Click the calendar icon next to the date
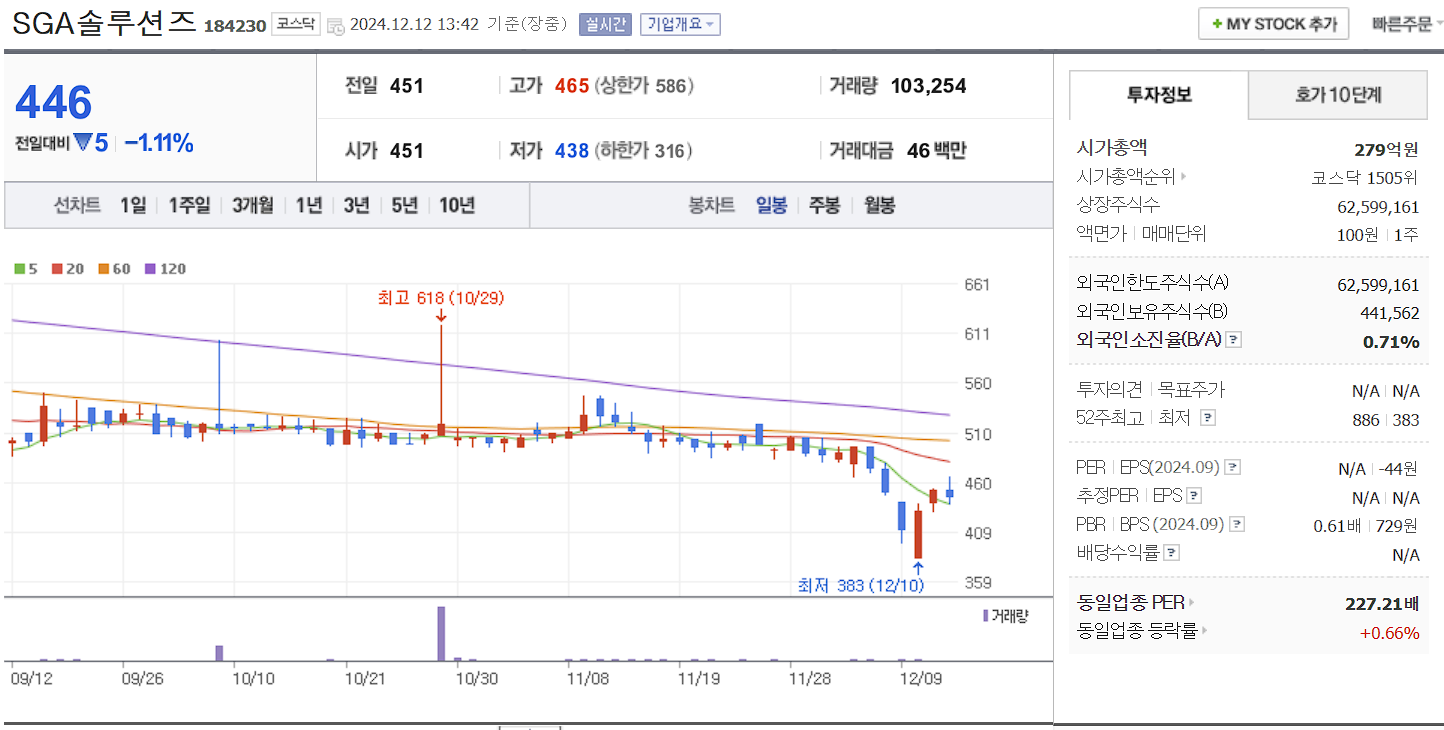The height and width of the screenshot is (730, 1444). (x=335, y=23)
